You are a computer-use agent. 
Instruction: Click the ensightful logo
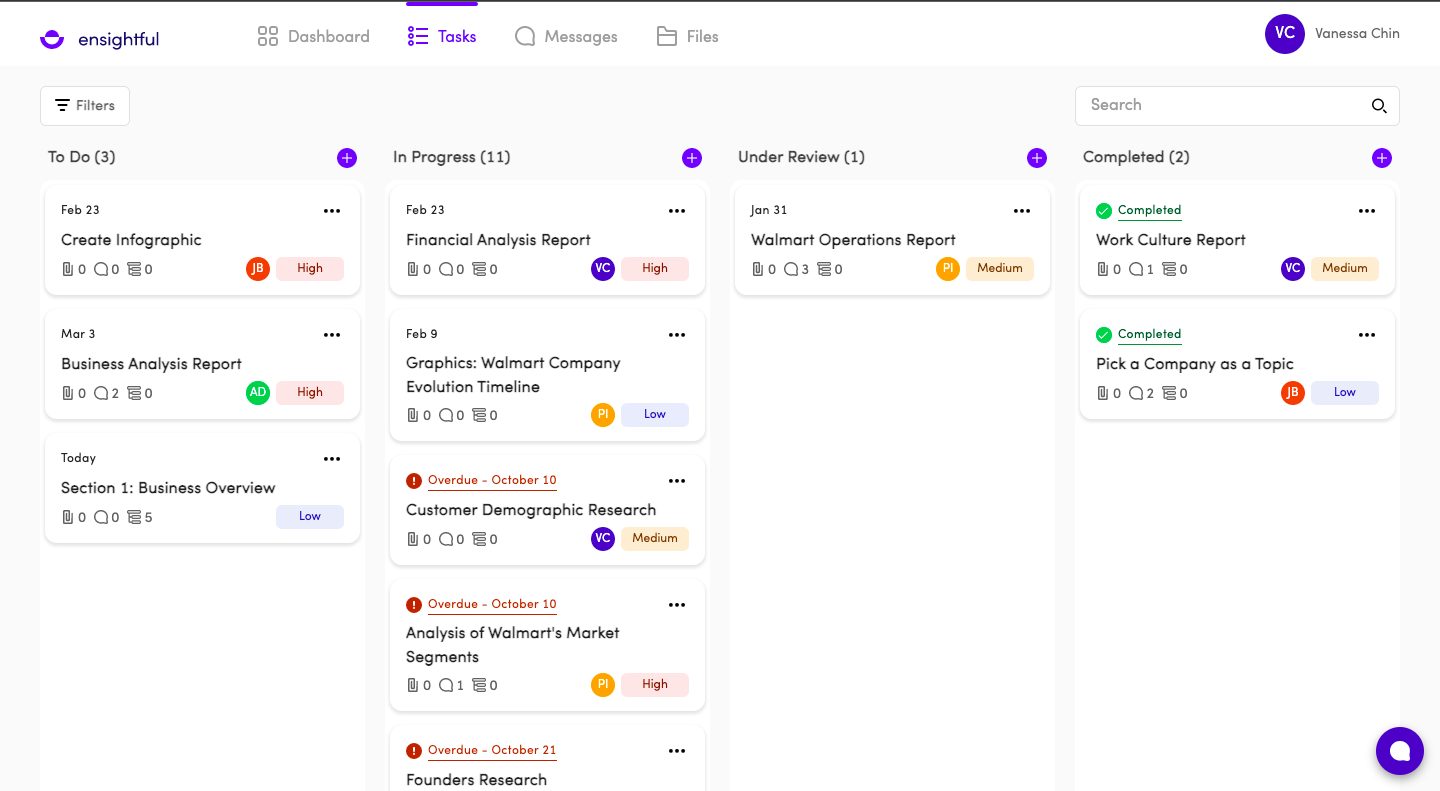point(99,39)
